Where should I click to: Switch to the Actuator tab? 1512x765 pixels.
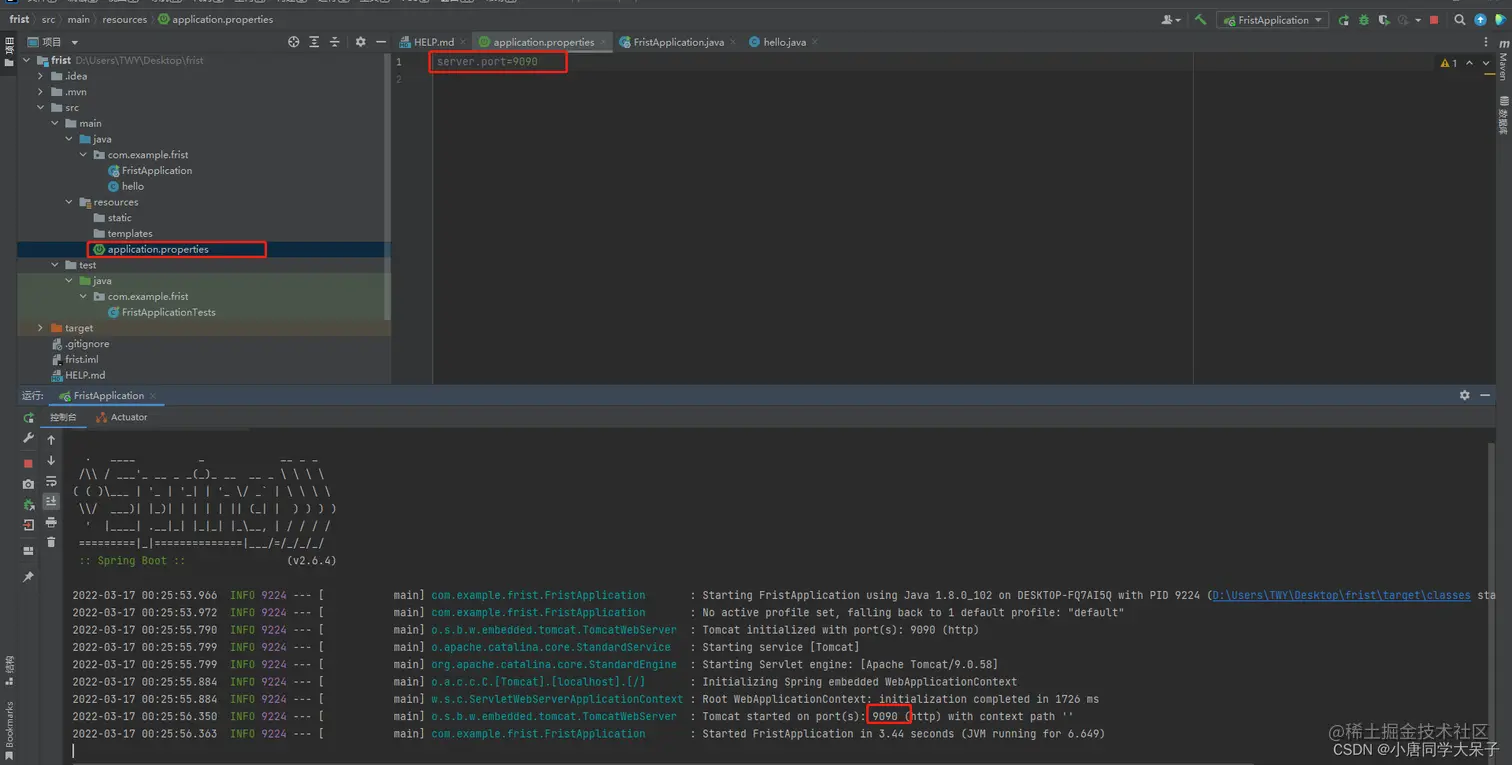tap(122, 418)
